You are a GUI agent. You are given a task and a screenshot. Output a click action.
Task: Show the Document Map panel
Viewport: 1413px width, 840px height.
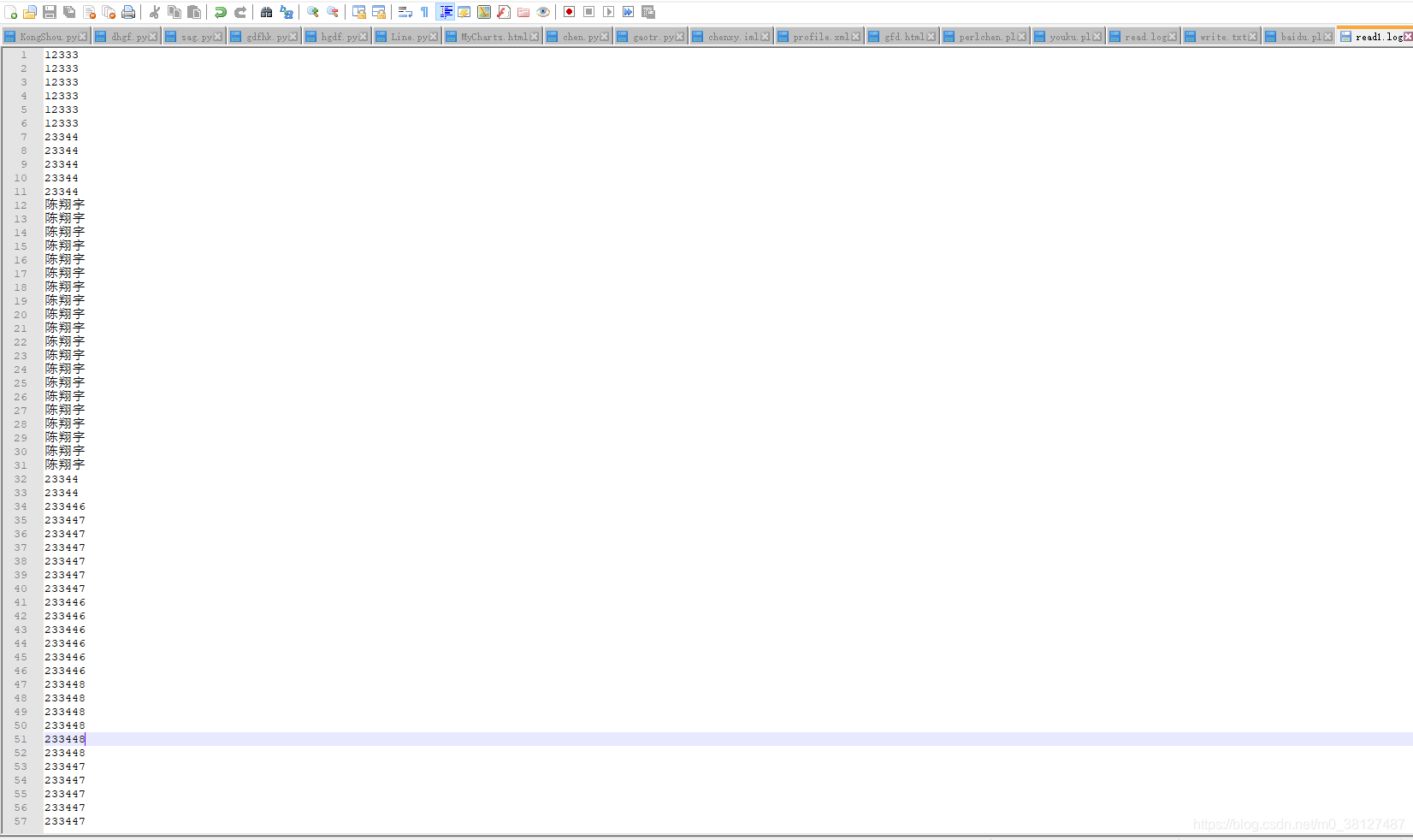tap(484, 12)
